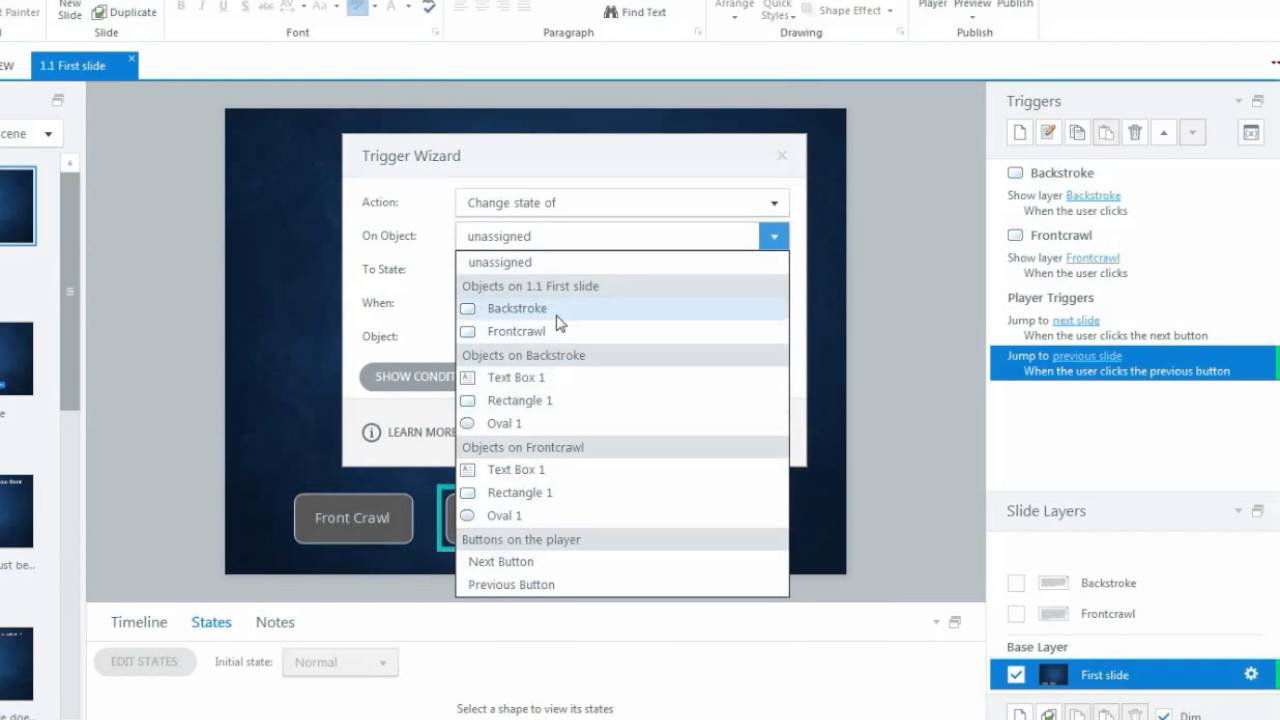Close the 1.1 First slide tab
1280x720 pixels.
pos(131,61)
